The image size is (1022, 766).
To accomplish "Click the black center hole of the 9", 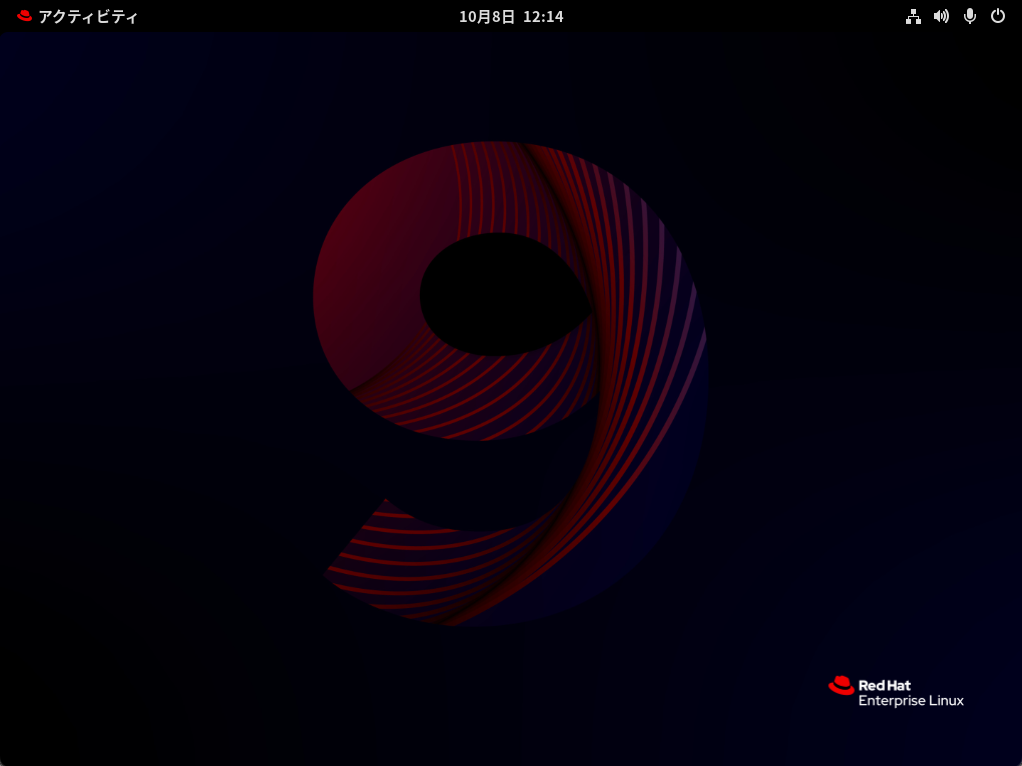I will (x=500, y=293).
